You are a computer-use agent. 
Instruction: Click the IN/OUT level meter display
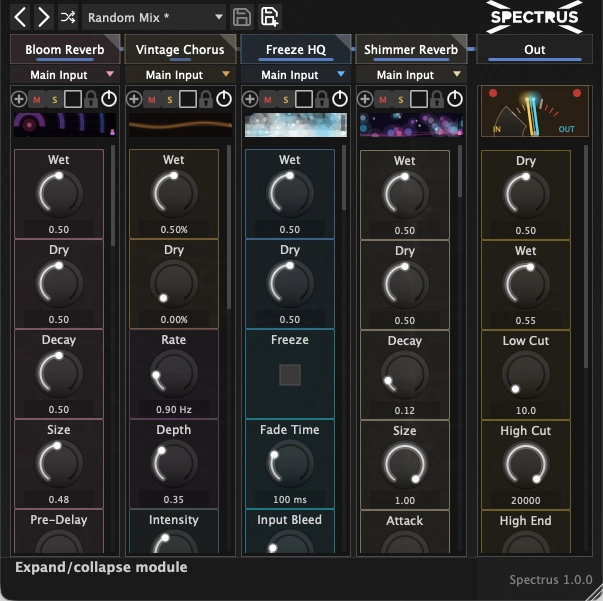[535, 112]
